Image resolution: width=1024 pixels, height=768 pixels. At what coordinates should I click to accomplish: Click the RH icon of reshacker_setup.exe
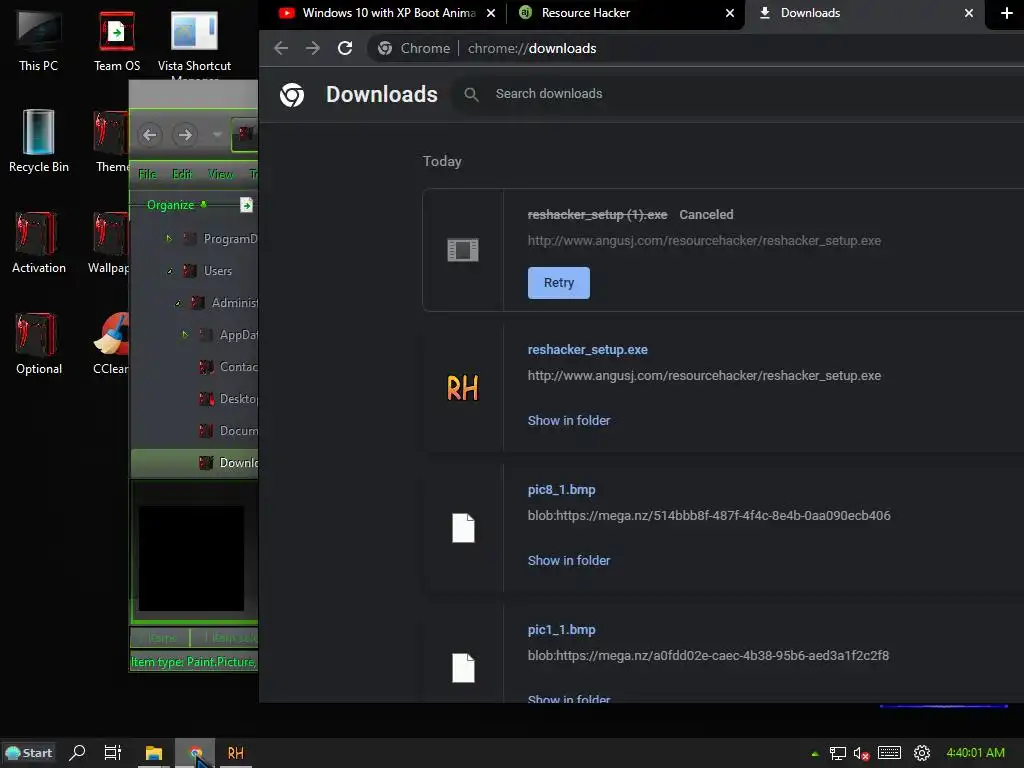pyautogui.click(x=462, y=388)
